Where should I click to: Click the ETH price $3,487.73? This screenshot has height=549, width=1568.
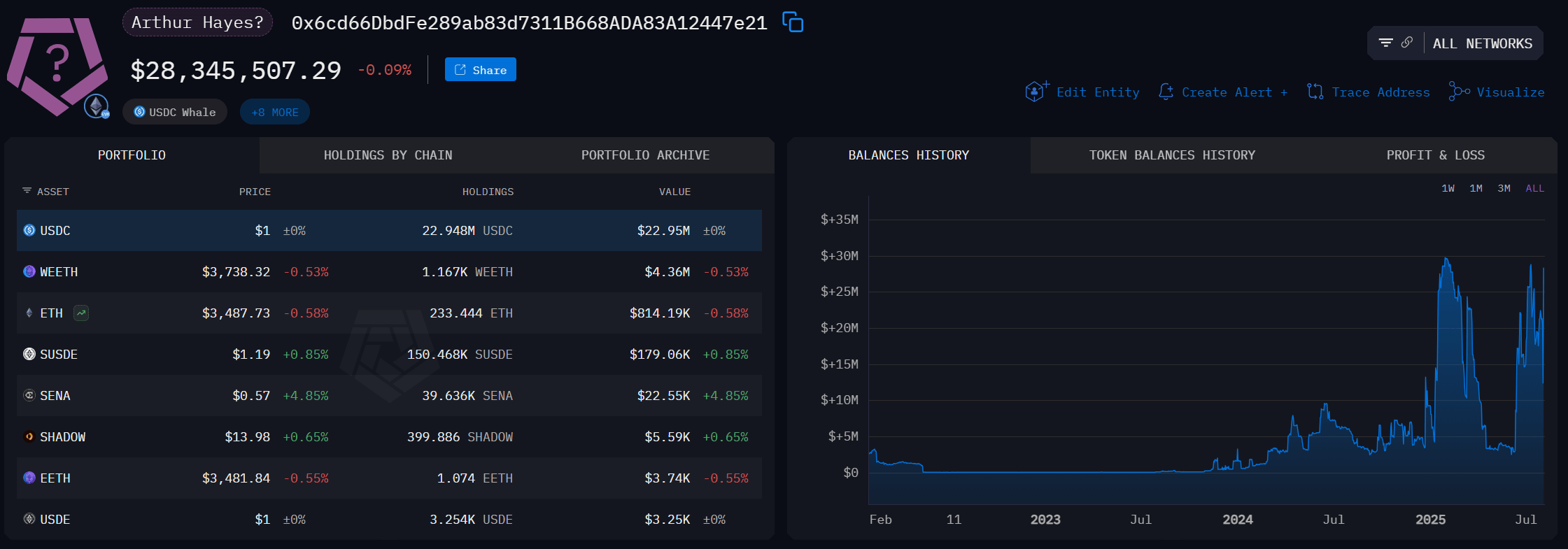pyautogui.click(x=236, y=313)
